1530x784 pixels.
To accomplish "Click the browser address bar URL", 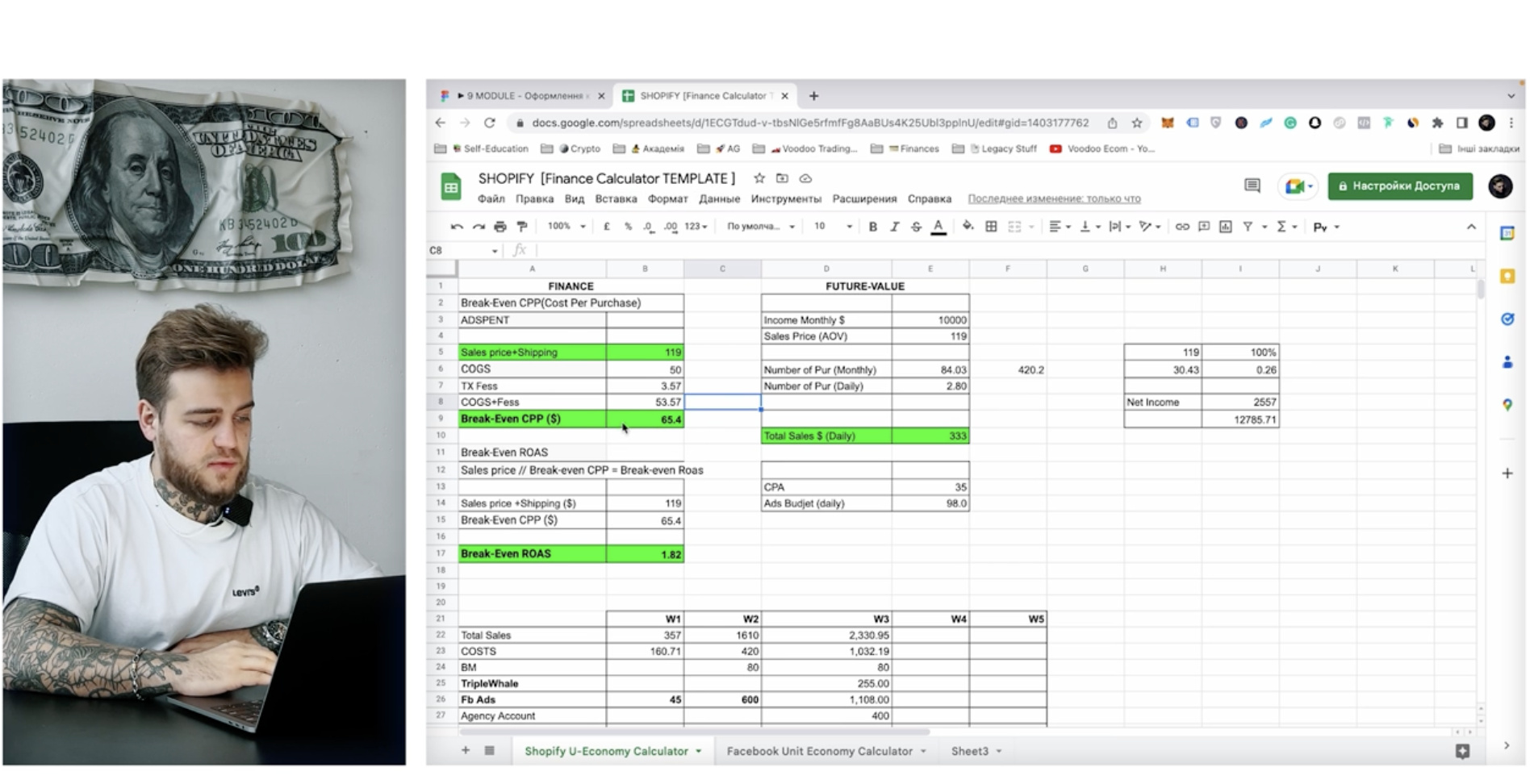I will coord(810,123).
